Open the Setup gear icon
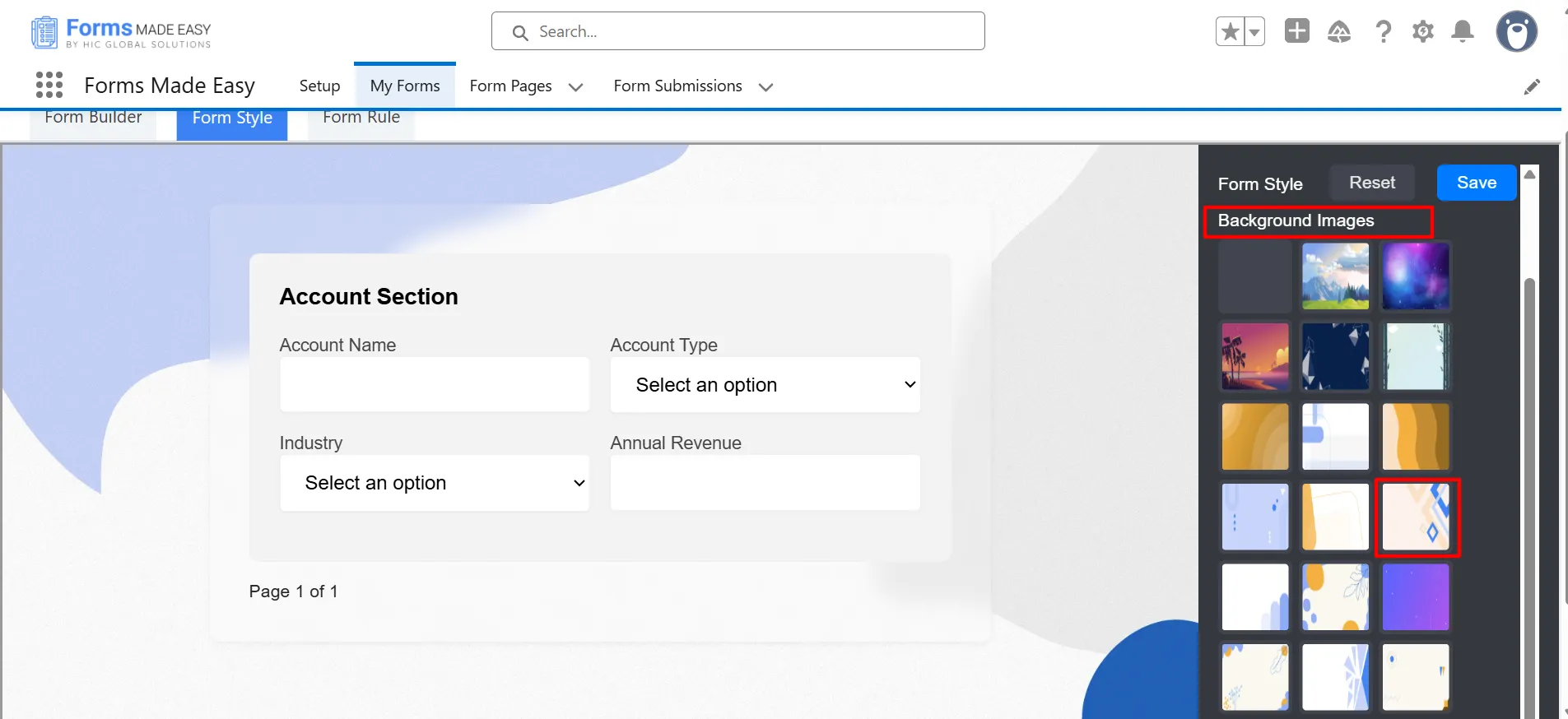The width and height of the screenshot is (1568, 719). point(1422,32)
